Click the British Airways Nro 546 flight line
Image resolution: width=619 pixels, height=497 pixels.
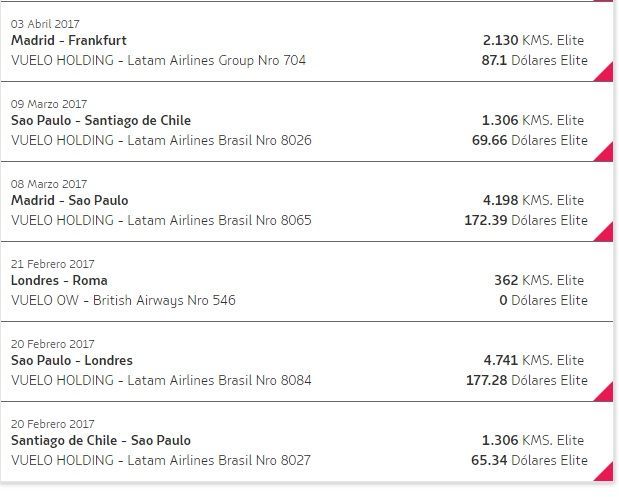[123, 300]
